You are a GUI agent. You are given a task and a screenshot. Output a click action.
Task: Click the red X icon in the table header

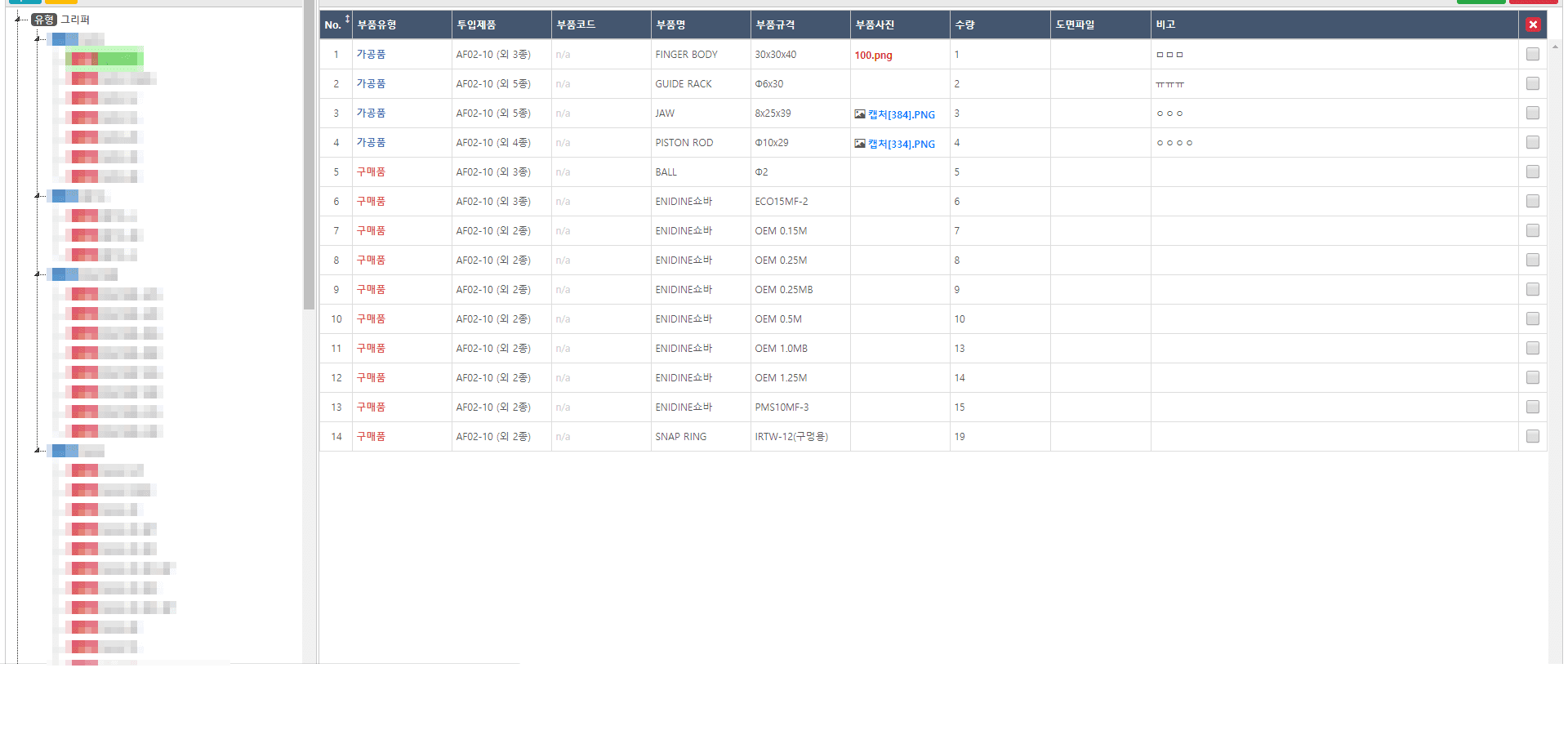click(x=1533, y=24)
